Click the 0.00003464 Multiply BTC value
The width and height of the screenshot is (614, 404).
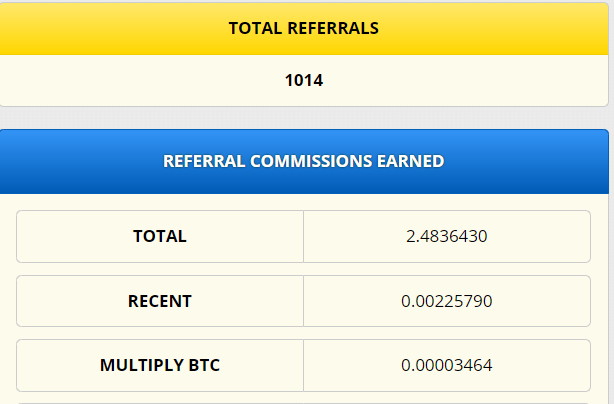pos(447,365)
